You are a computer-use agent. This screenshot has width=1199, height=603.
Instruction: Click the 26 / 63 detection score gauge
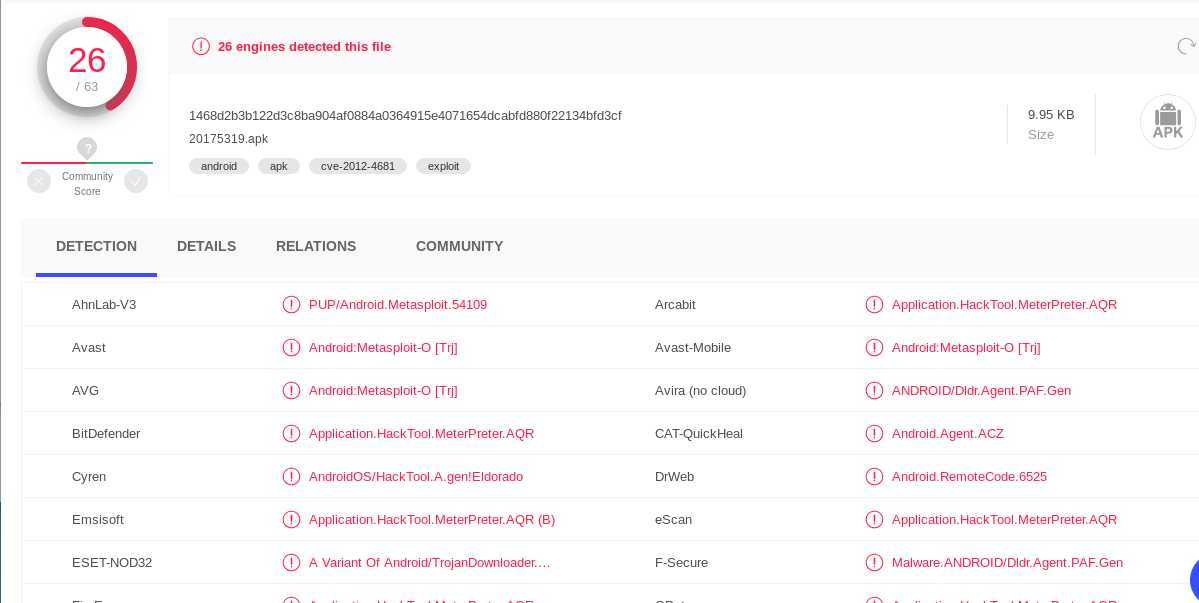(x=87, y=67)
